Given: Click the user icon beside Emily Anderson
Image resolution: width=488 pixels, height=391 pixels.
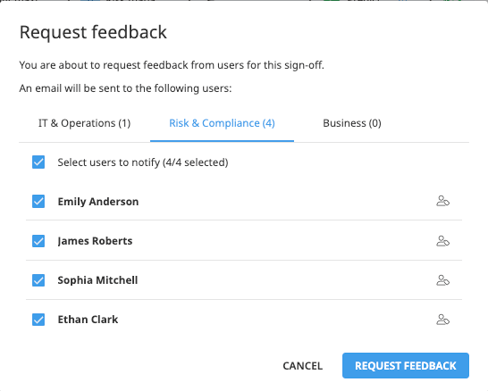Looking at the screenshot, I should pos(443,201).
